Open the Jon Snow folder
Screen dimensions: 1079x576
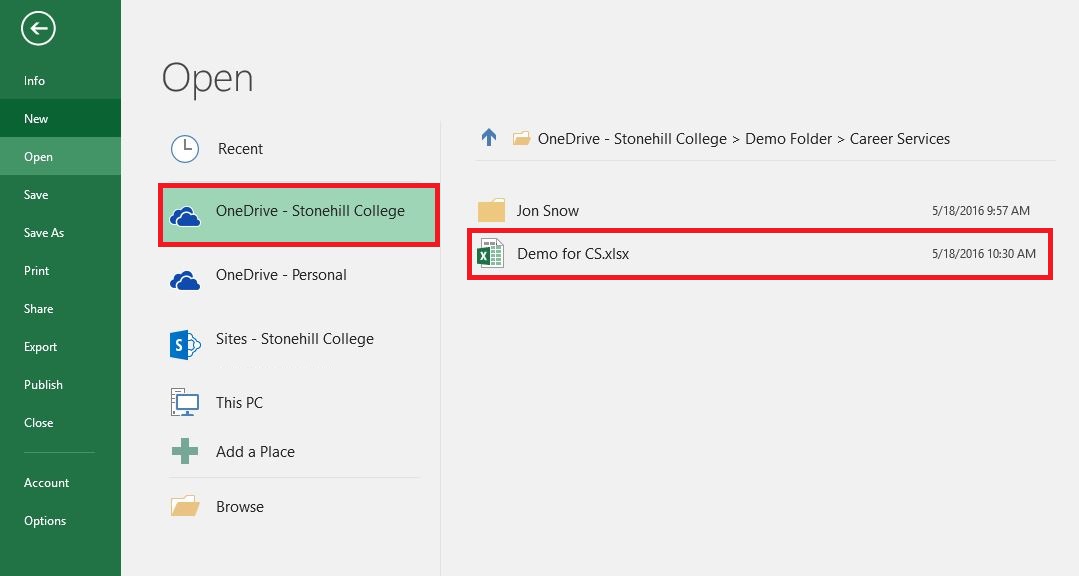[x=548, y=211]
